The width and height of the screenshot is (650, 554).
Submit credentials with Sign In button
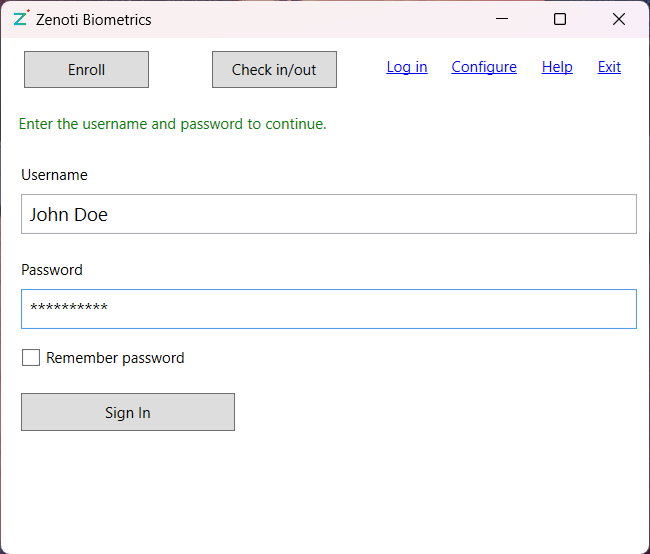(x=128, y=412)
